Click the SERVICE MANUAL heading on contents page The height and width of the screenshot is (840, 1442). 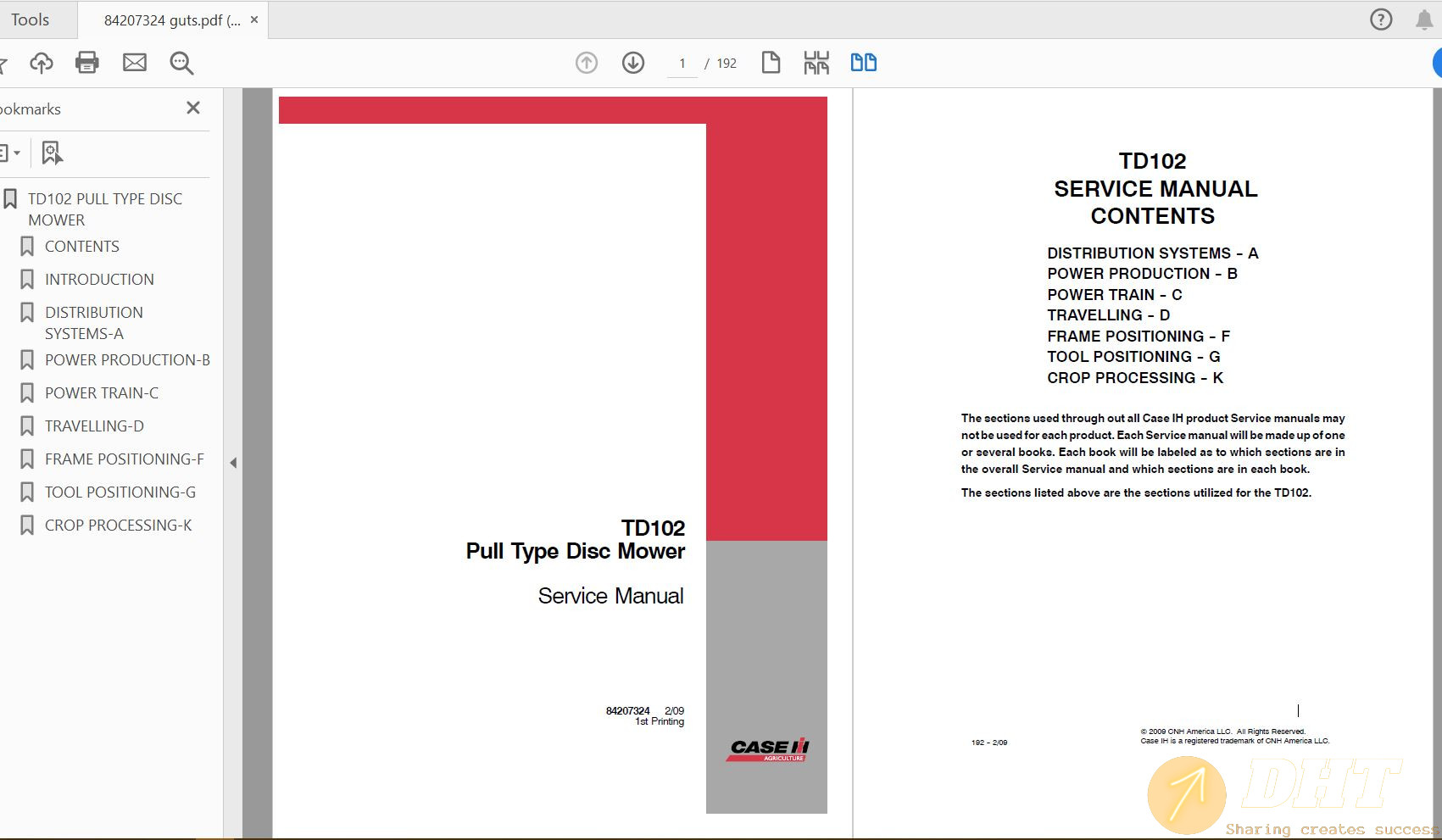(x=1155, y=189)
